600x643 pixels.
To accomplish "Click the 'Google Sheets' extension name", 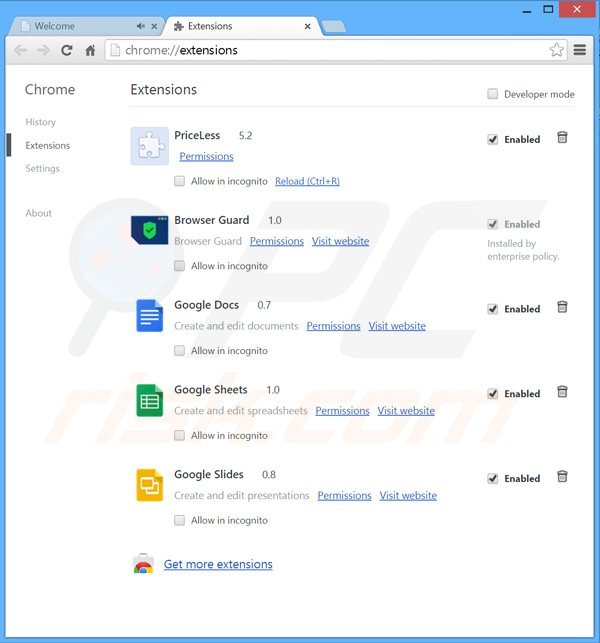I will (211, 390).
